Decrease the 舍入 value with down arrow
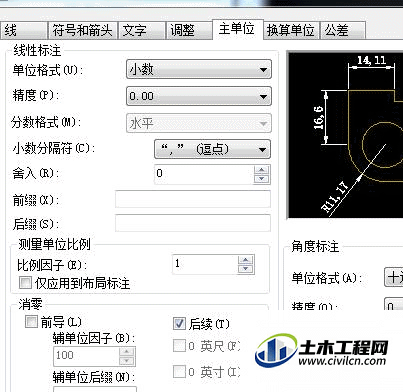Screen dimensions: 403x392 coord(262,179)
